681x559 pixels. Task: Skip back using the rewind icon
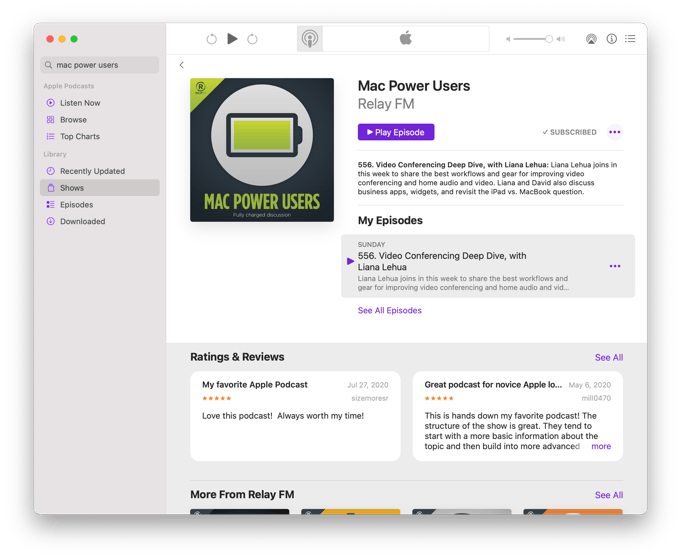(x=212, y=39)
